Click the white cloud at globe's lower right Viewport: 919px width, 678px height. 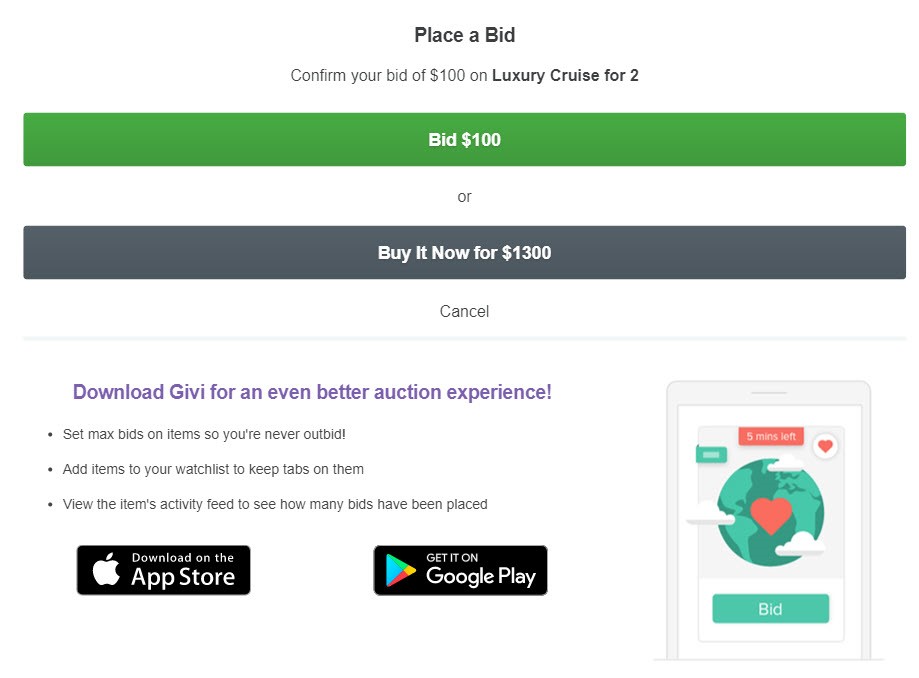[x=800, y=544]
